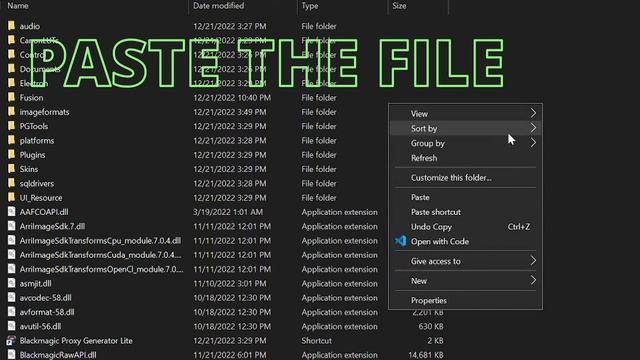Sort by Date modified column header
Image resolution: width=640 pixels, height=360 pixels.
pyautogui.click(x=218, y=6)
